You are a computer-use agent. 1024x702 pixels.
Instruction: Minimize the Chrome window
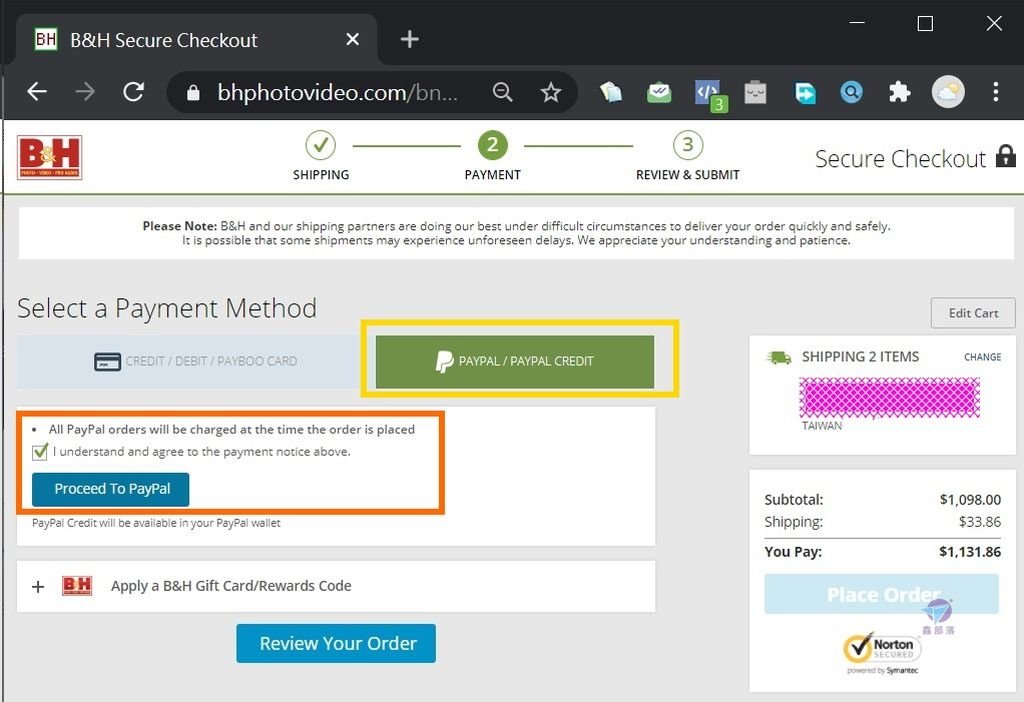[857, 23]
